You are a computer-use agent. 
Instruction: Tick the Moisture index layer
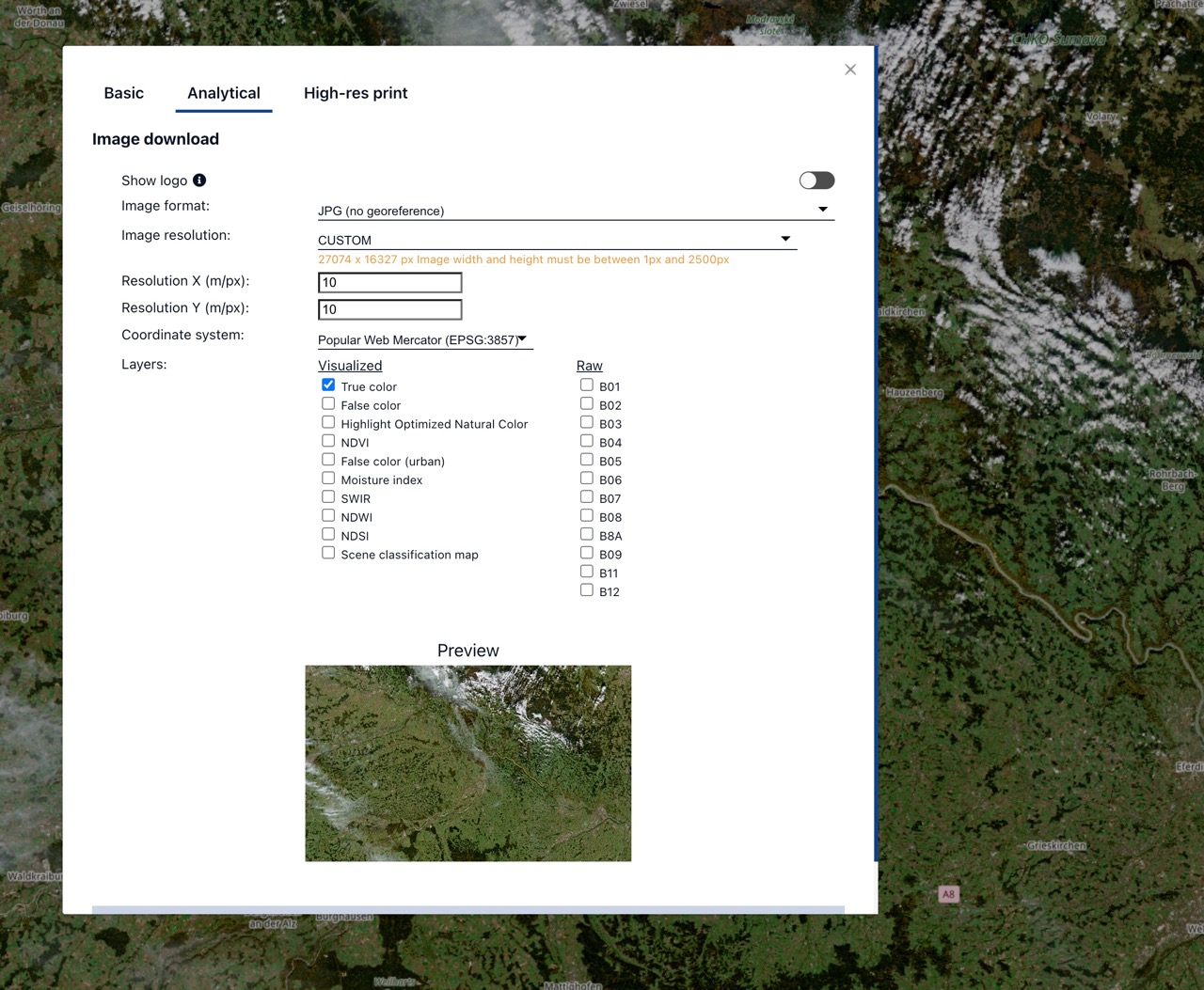[x=328, y=478]
